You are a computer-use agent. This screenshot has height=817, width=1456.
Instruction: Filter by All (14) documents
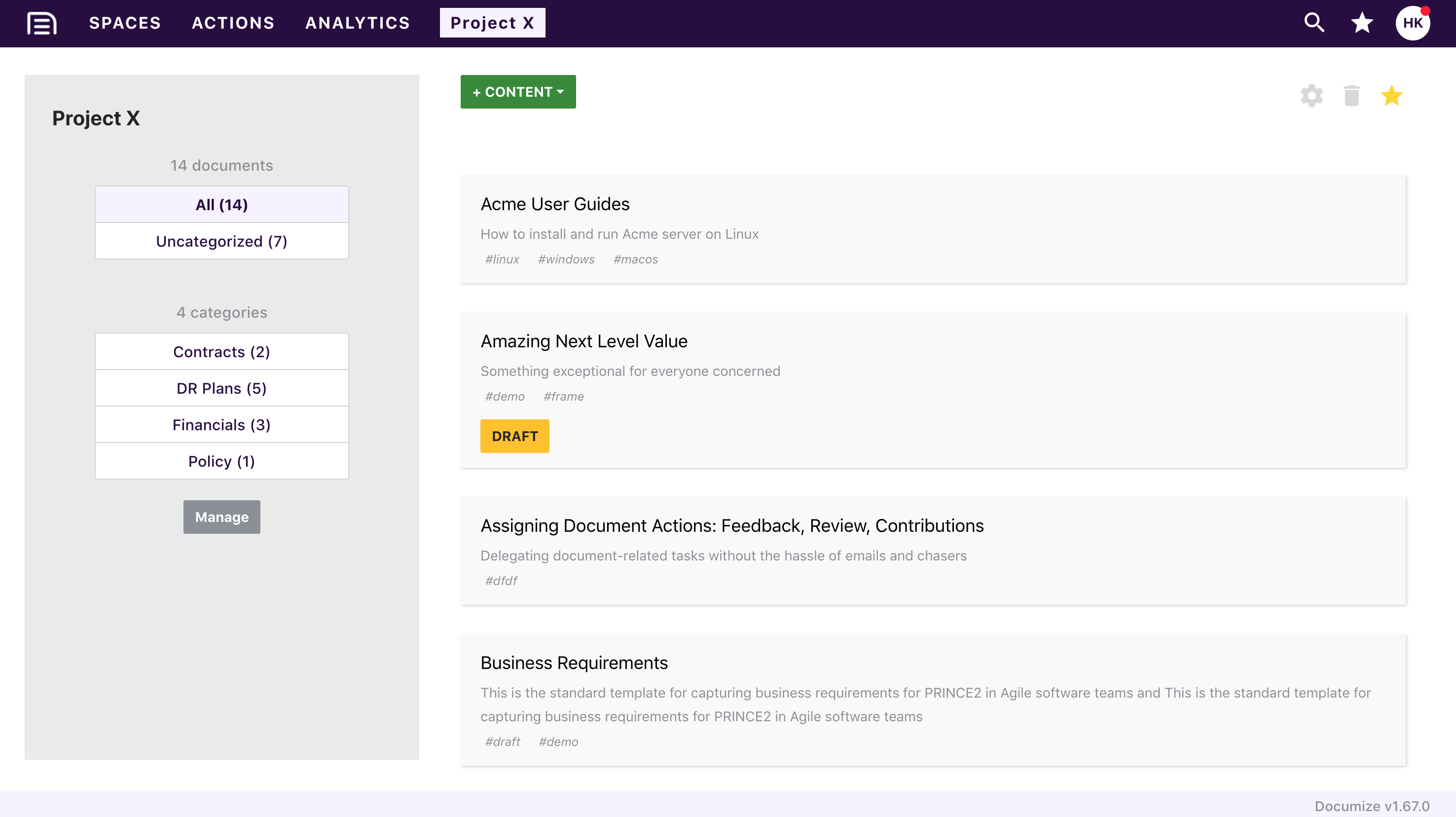(x=221, y=205)
